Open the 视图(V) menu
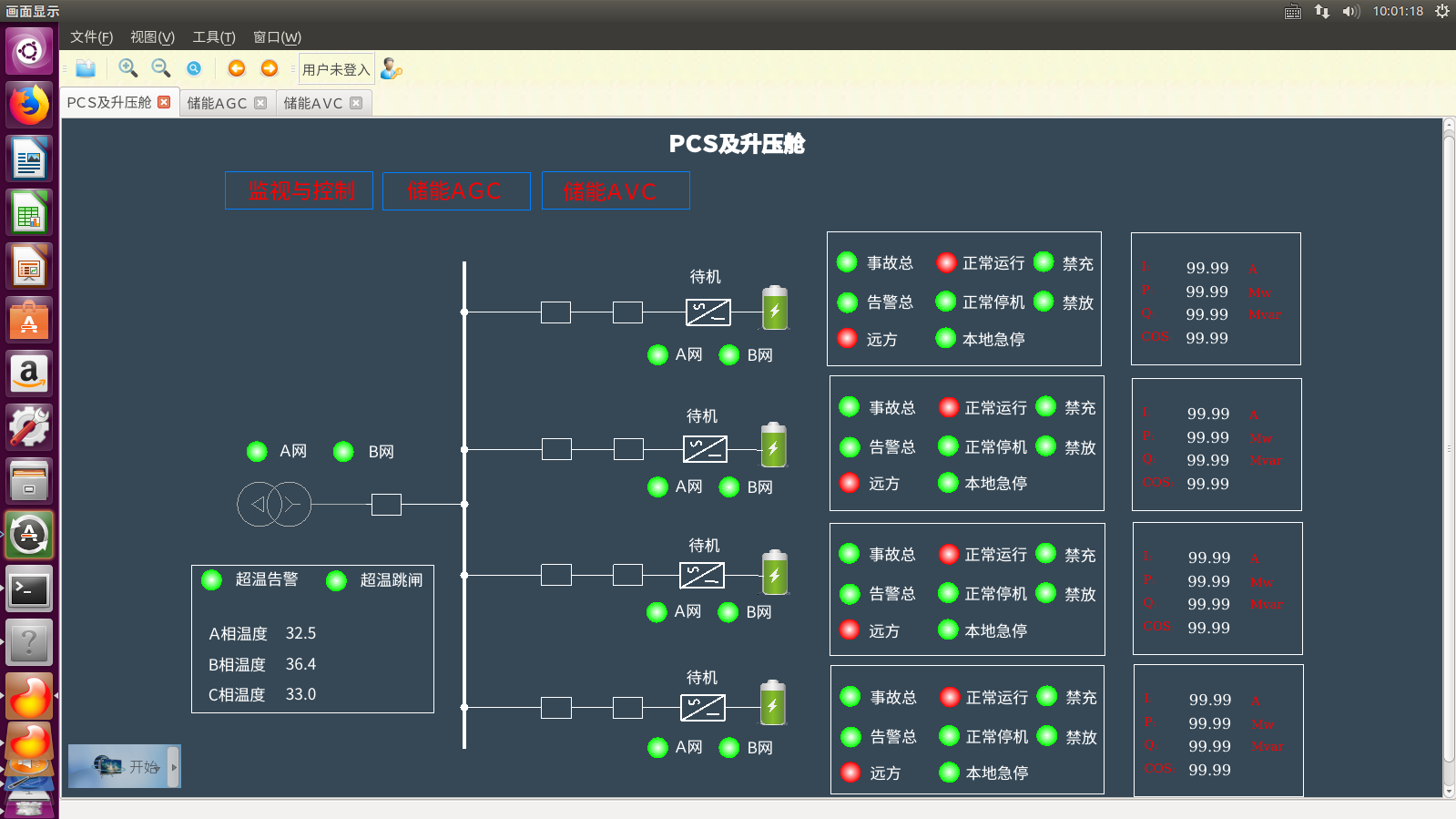1456x819 pixels. point(152,37)
